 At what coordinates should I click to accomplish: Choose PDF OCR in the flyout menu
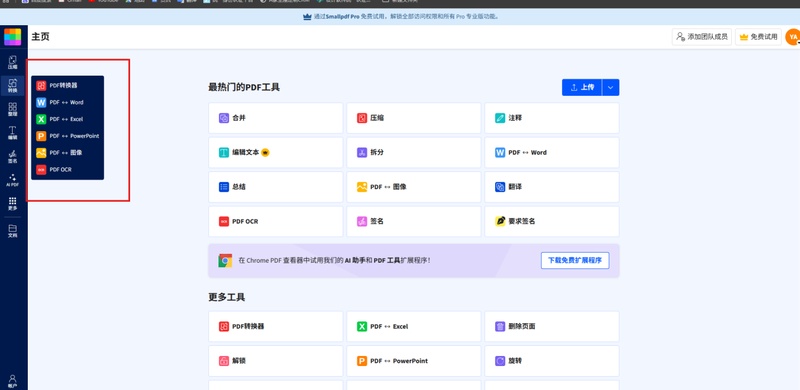click(x=67, y=169)
